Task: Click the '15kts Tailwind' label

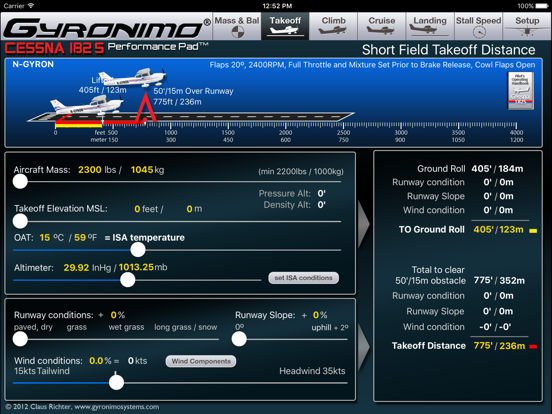Action: [42, 371]
